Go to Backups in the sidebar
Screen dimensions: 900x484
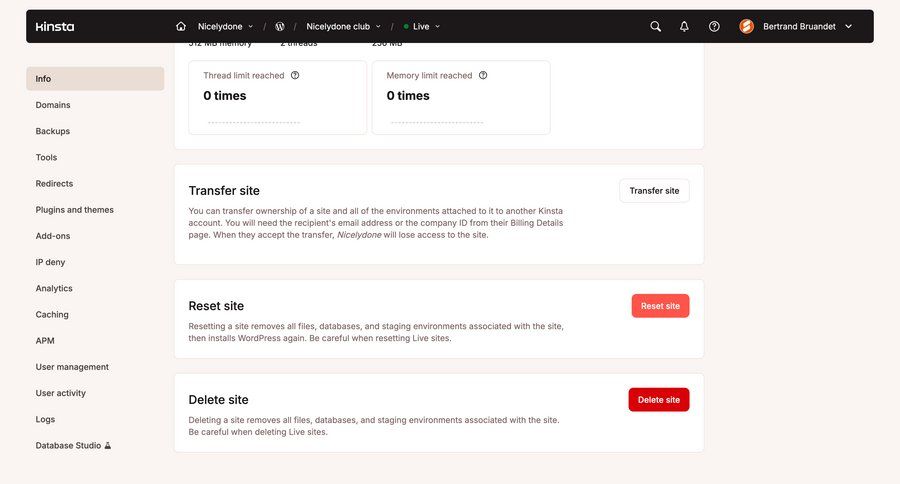[53, 131]
